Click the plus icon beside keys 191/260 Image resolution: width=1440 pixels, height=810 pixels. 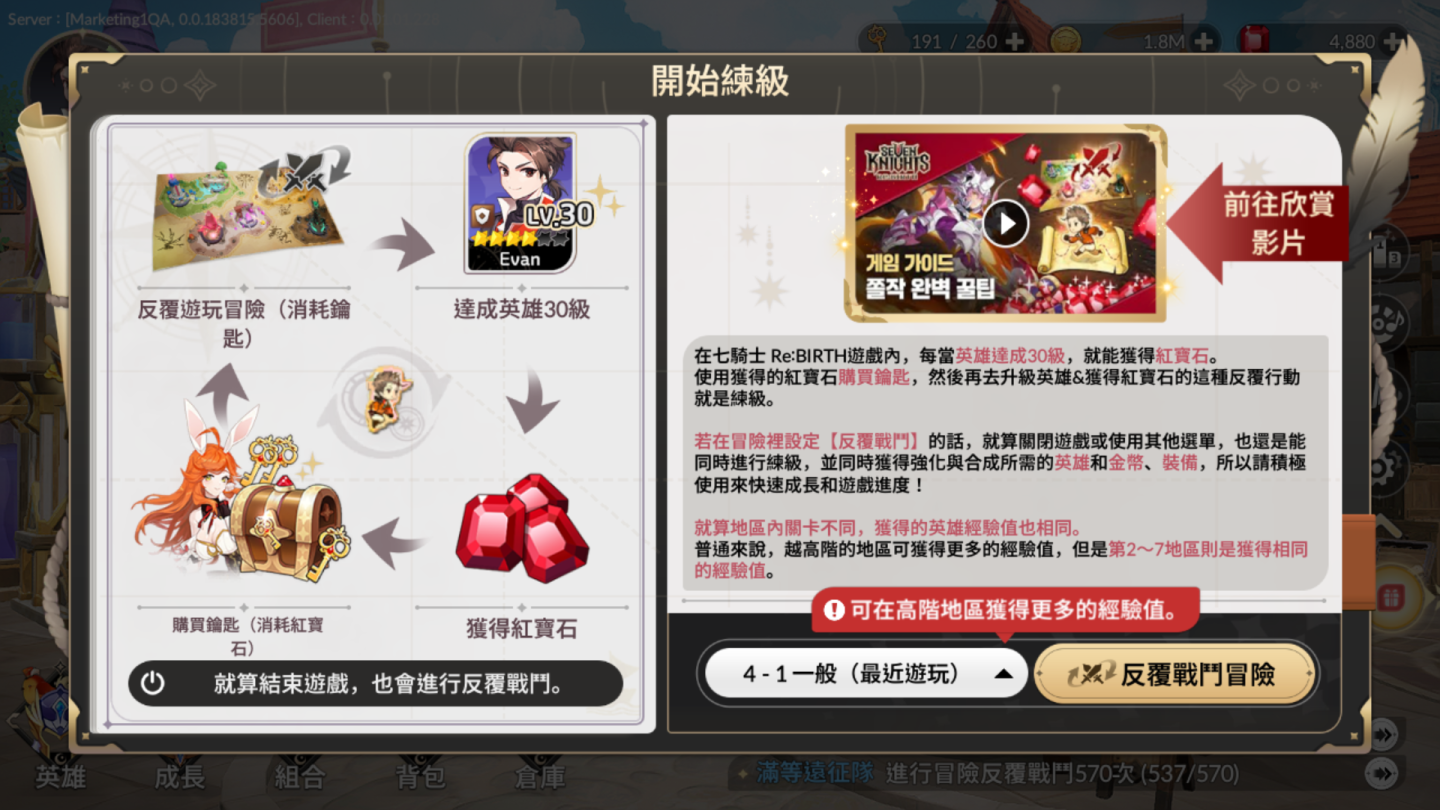[1015, 41]
